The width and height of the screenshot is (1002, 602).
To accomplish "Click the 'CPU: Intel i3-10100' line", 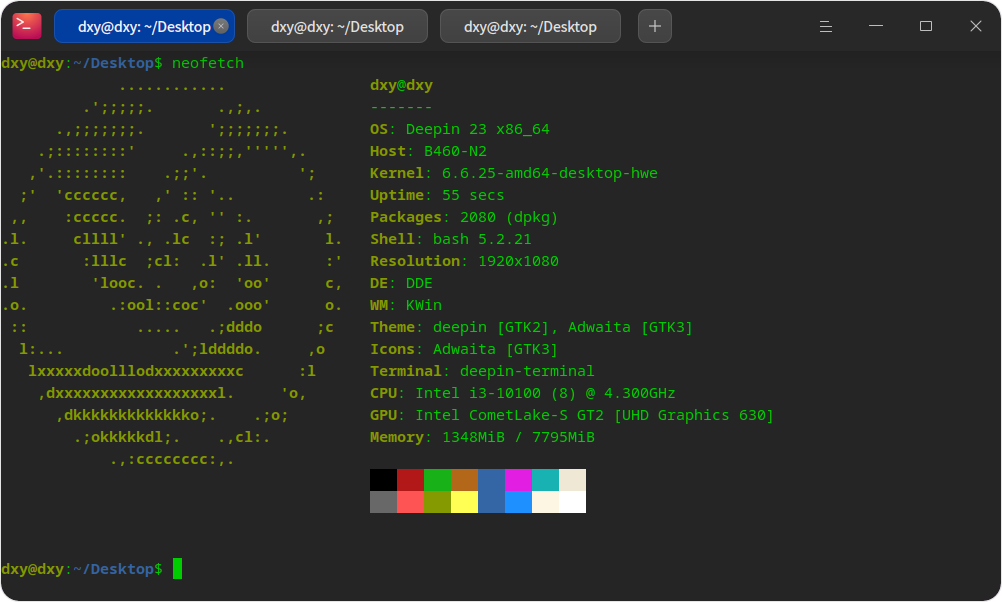I will click(x=523, y=393).
